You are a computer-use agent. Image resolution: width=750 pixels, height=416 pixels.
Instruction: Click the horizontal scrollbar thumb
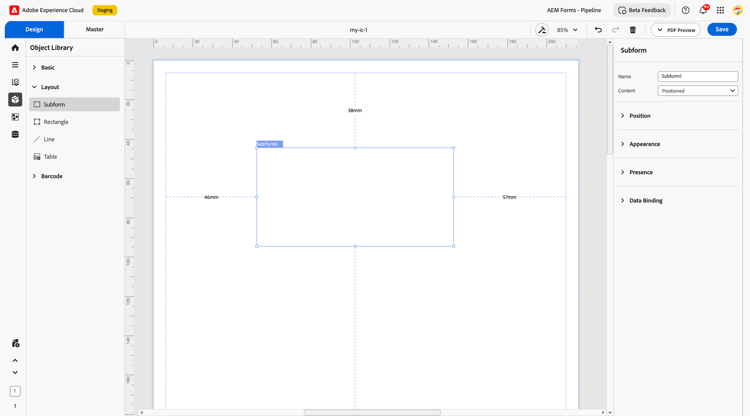[x=372, y=412]
